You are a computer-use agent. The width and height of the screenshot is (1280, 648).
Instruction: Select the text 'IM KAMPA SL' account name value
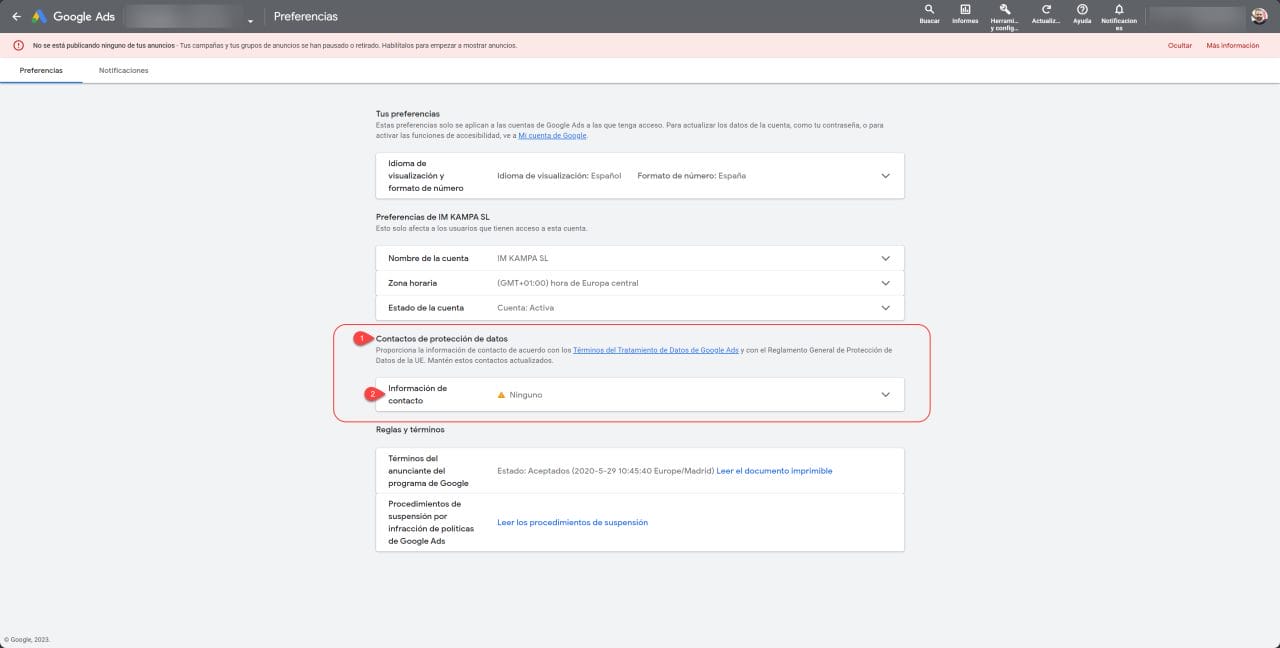523,258
